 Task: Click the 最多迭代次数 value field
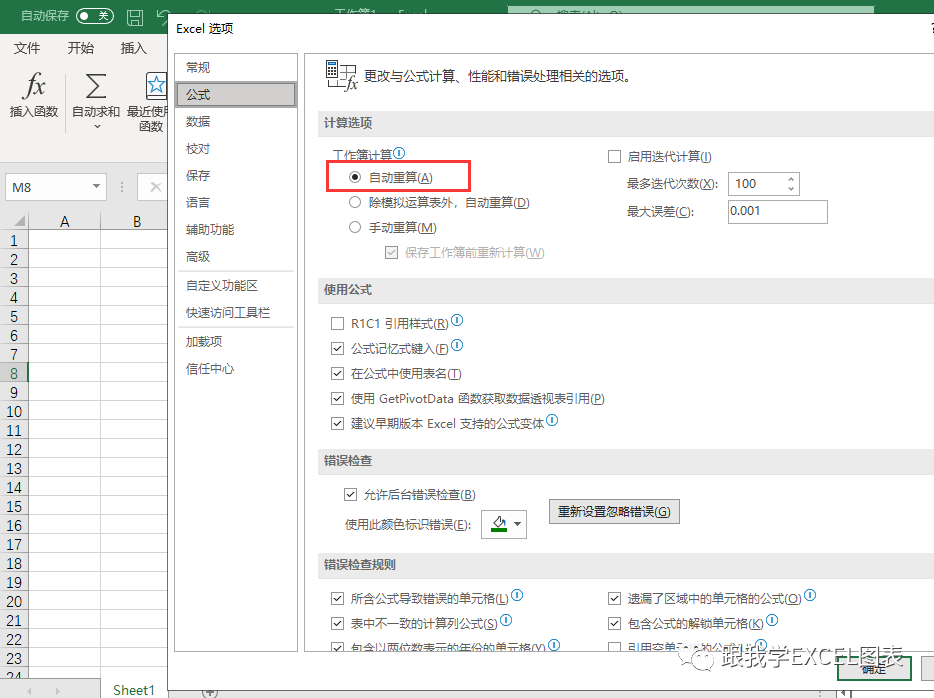click(x=756, y=183)
